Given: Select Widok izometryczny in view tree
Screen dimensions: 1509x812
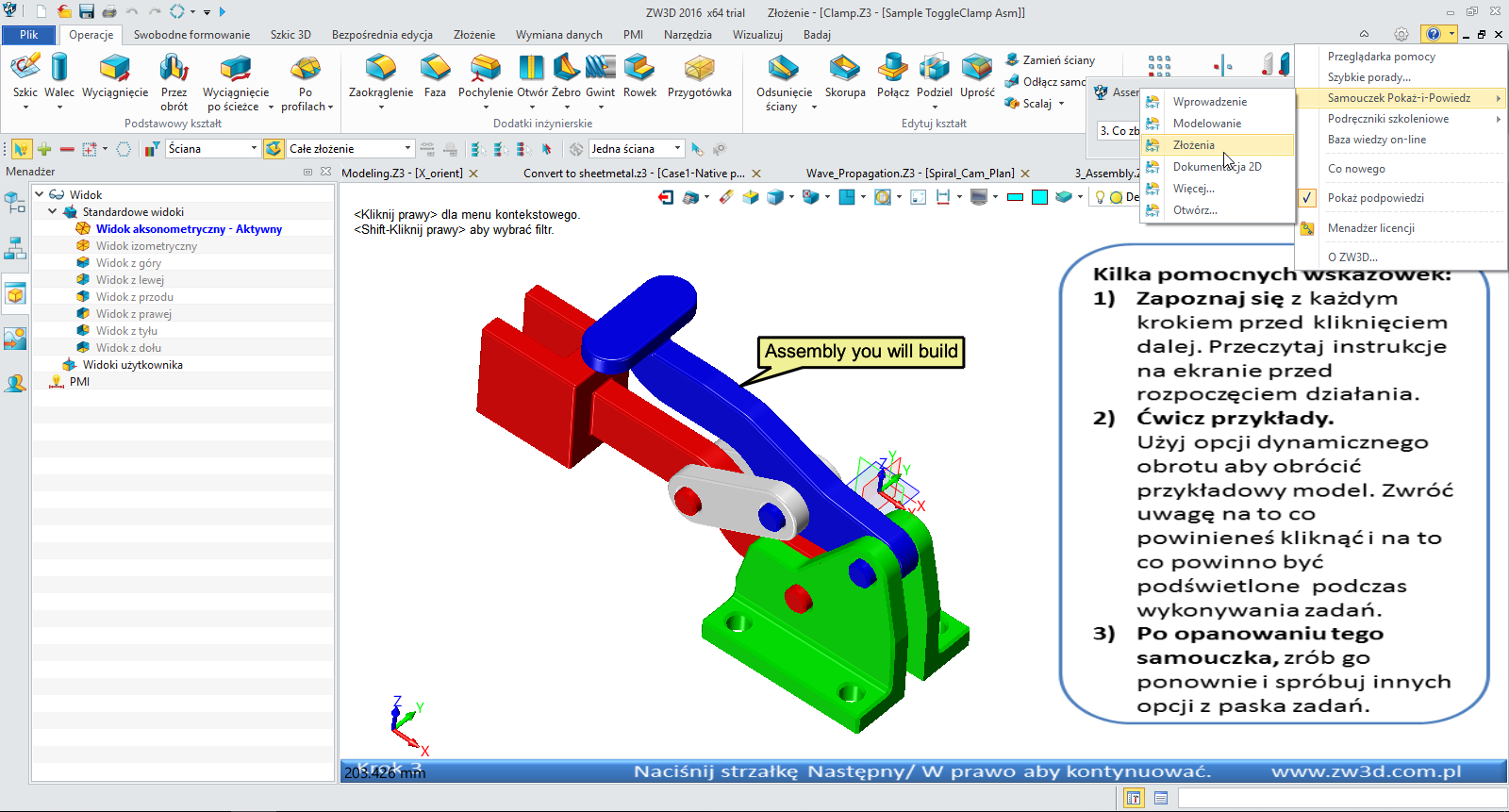Looking at the screenshot, I should 146,246.
